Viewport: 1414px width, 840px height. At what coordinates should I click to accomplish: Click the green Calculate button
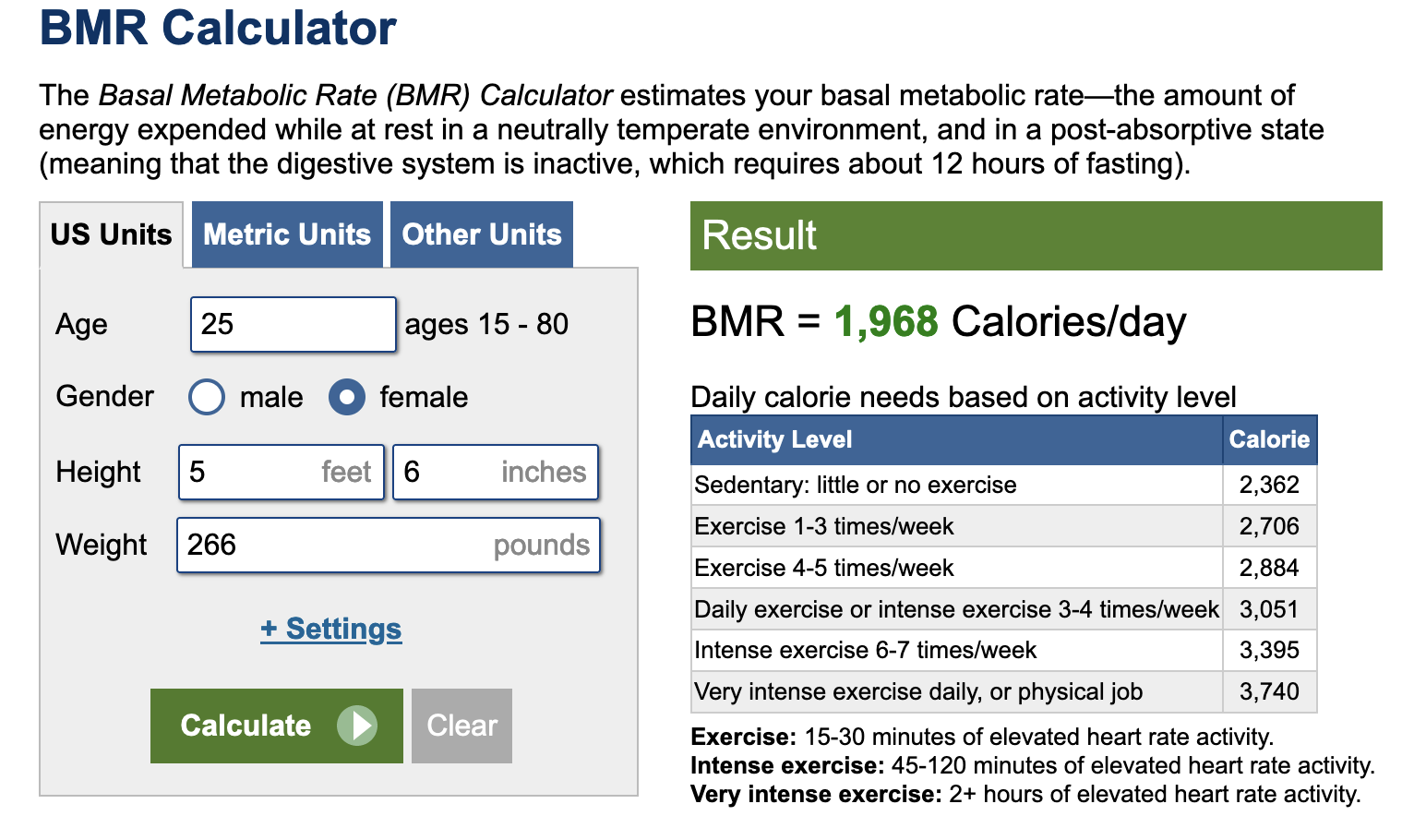277,726
